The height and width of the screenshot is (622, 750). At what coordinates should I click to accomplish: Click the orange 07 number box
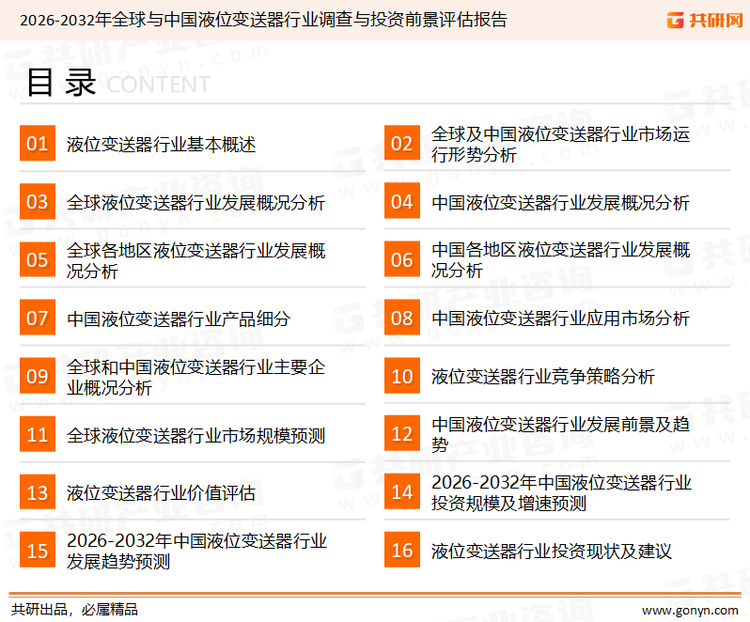click(37, 318)
